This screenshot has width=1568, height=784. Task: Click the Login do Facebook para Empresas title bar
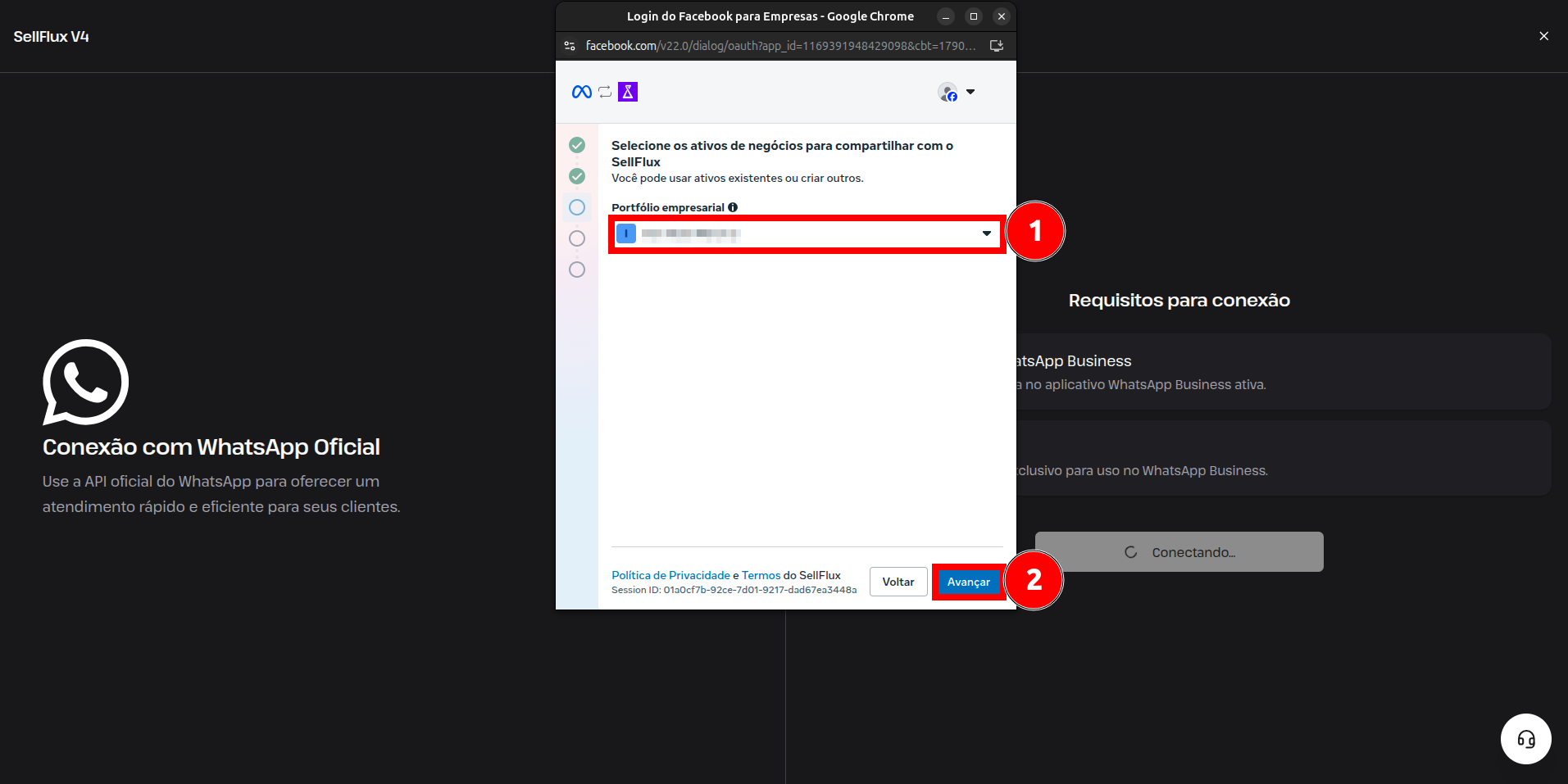[770, 16]
